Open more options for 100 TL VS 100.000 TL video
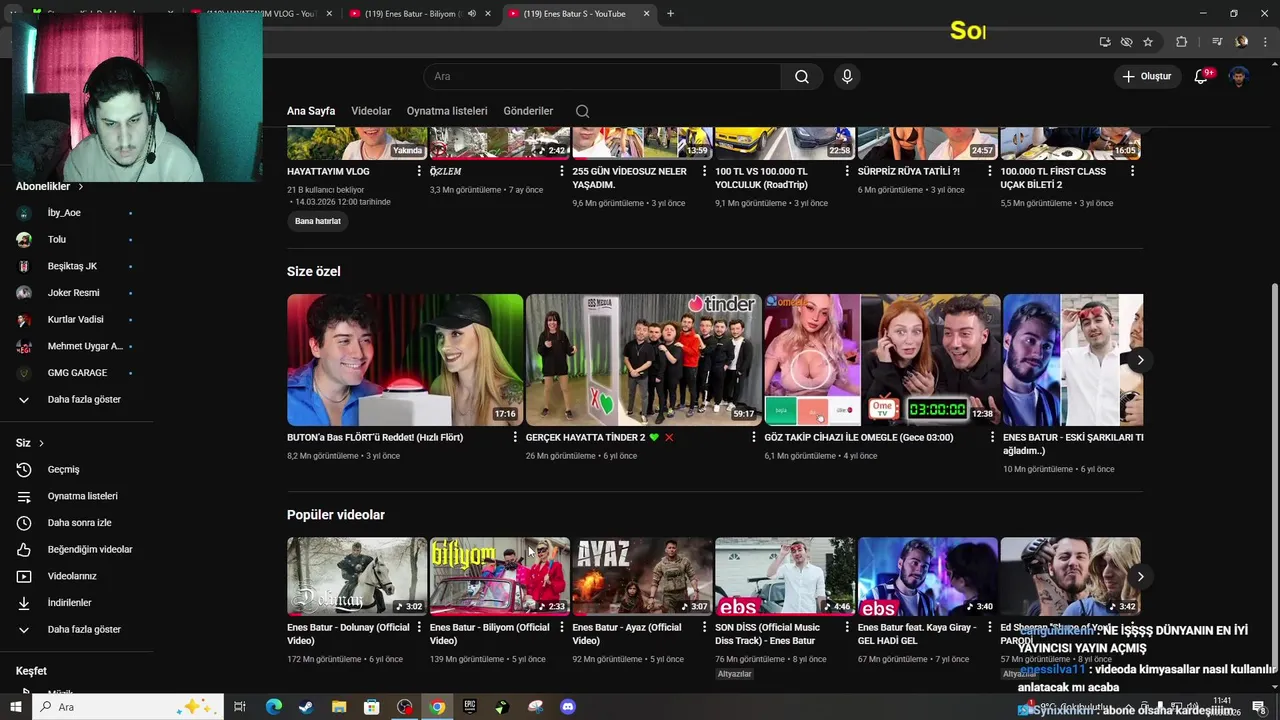The image size is (1280, 720). click(x=847, y=172)
